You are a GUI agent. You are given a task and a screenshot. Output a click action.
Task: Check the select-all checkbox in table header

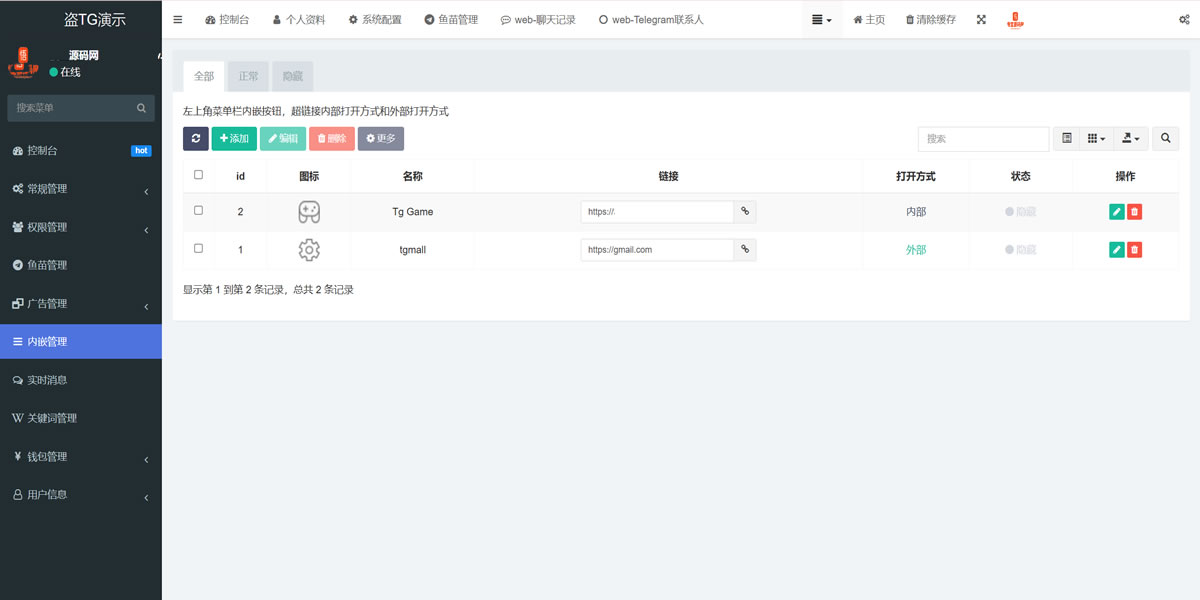[198, 175]
